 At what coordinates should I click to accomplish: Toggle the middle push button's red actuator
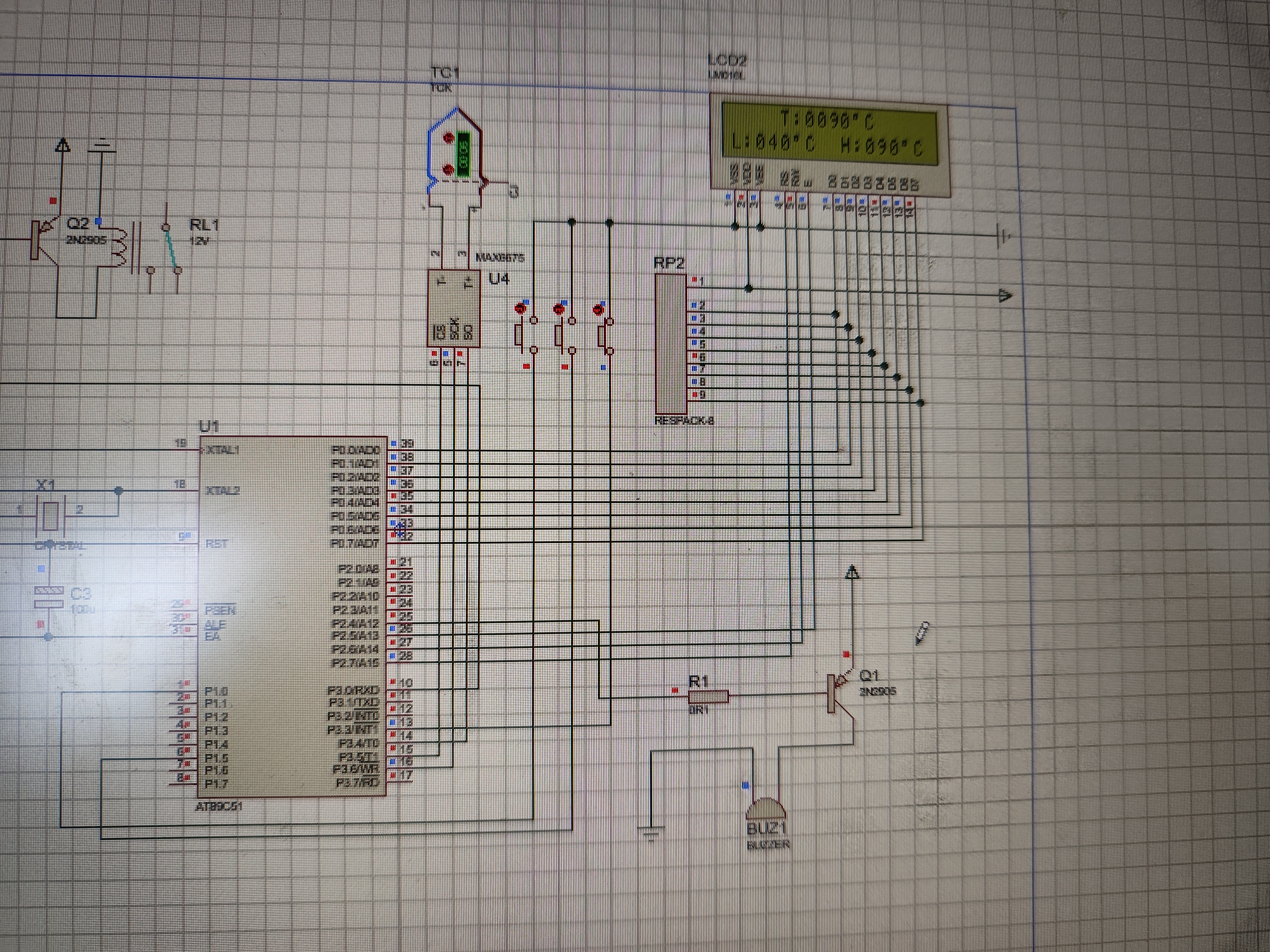coord(558,310)
